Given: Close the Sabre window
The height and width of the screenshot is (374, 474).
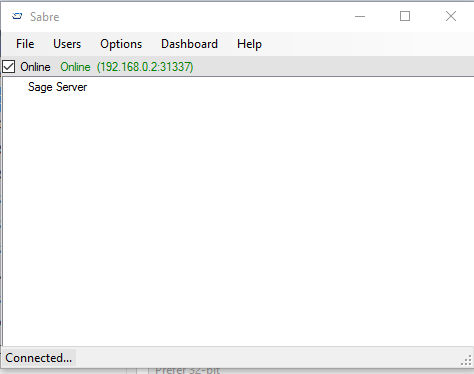Looking at the screenshot, I should [451, 16].
